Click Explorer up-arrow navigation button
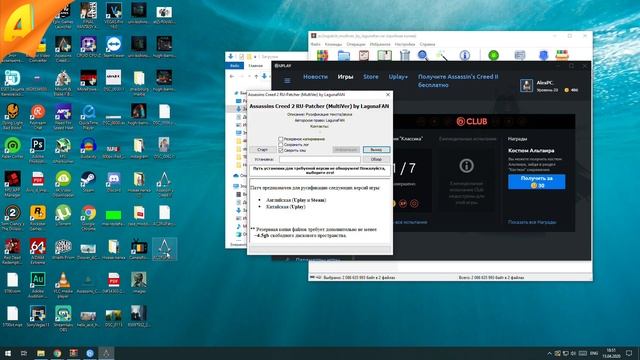The width and height of the screenshot is (640, 360). click(256, 76)
